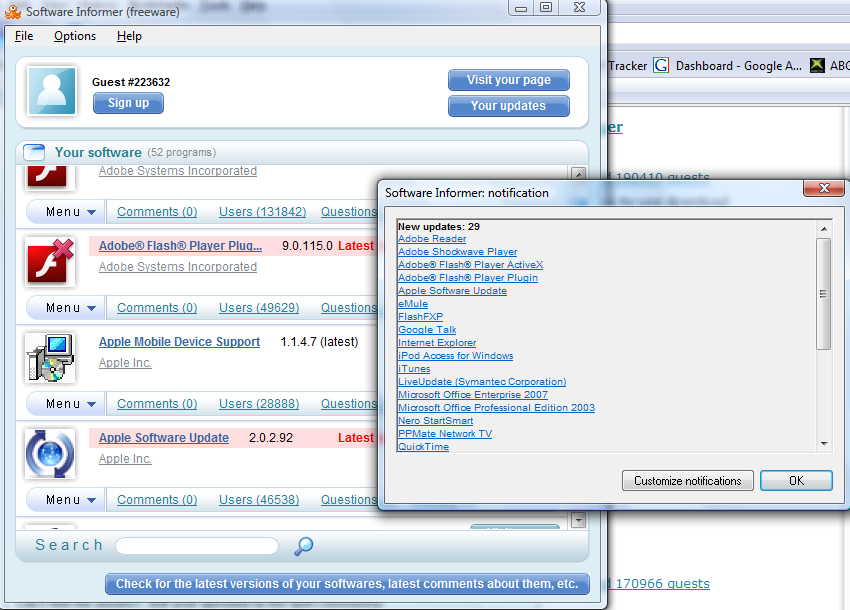The height and width of the screenshot is (610, 850).
Task: Open eMule update link
Action: [413, 304]
